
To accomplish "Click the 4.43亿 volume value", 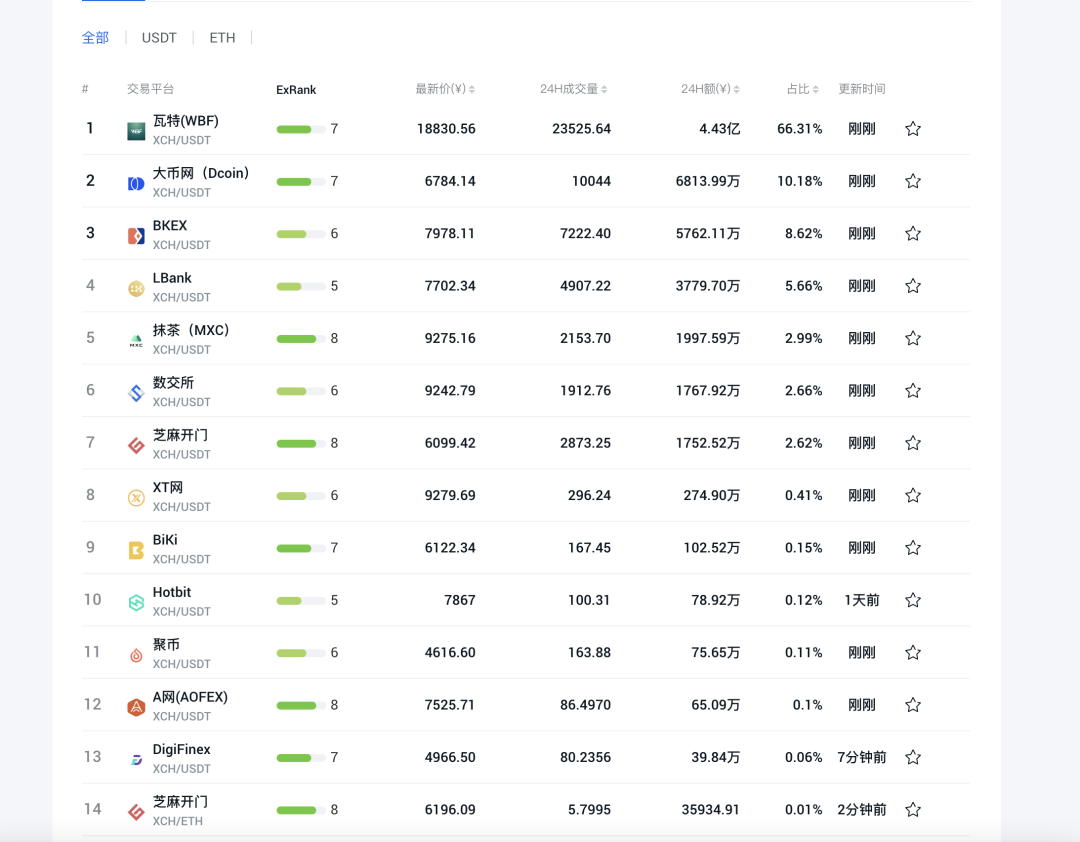I will coord(720,129).
